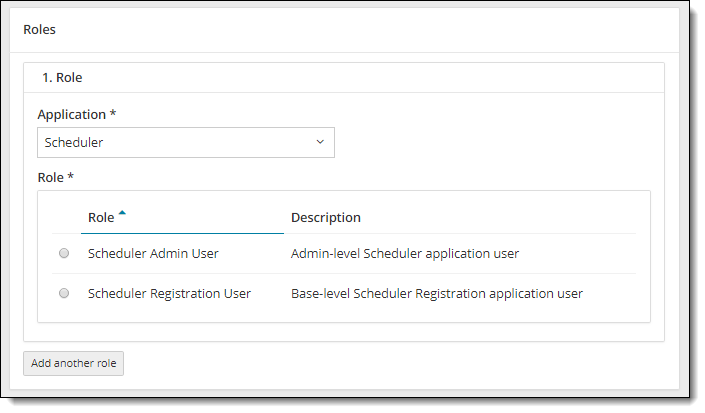
Task: Click the 'Scheduler Registration User' role name
Action: point(169,294)
